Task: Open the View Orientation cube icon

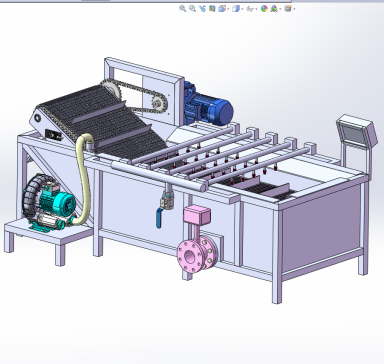Action: click(222, 9)
